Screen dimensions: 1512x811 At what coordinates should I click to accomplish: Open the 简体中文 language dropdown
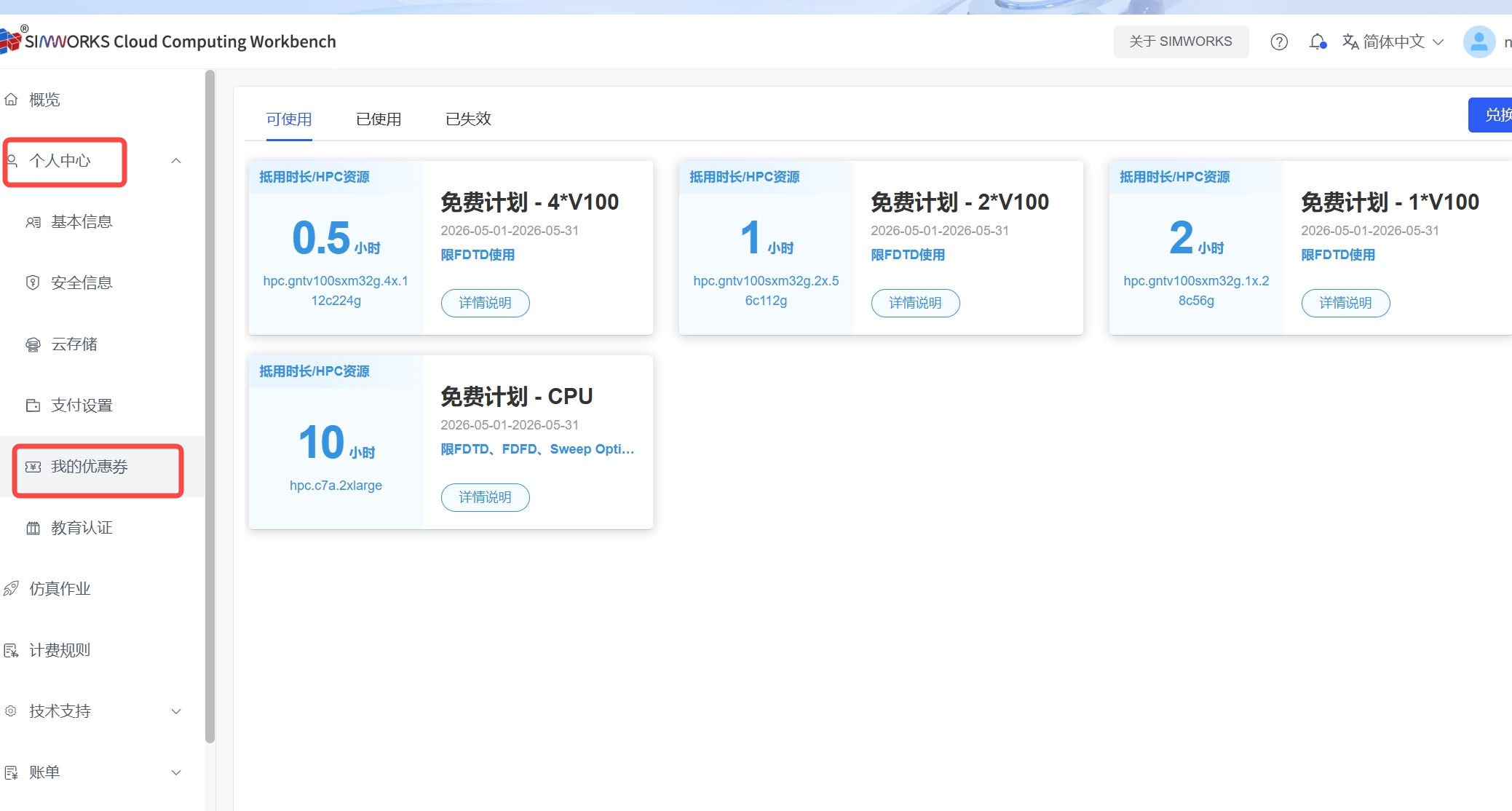(1393, 41)
